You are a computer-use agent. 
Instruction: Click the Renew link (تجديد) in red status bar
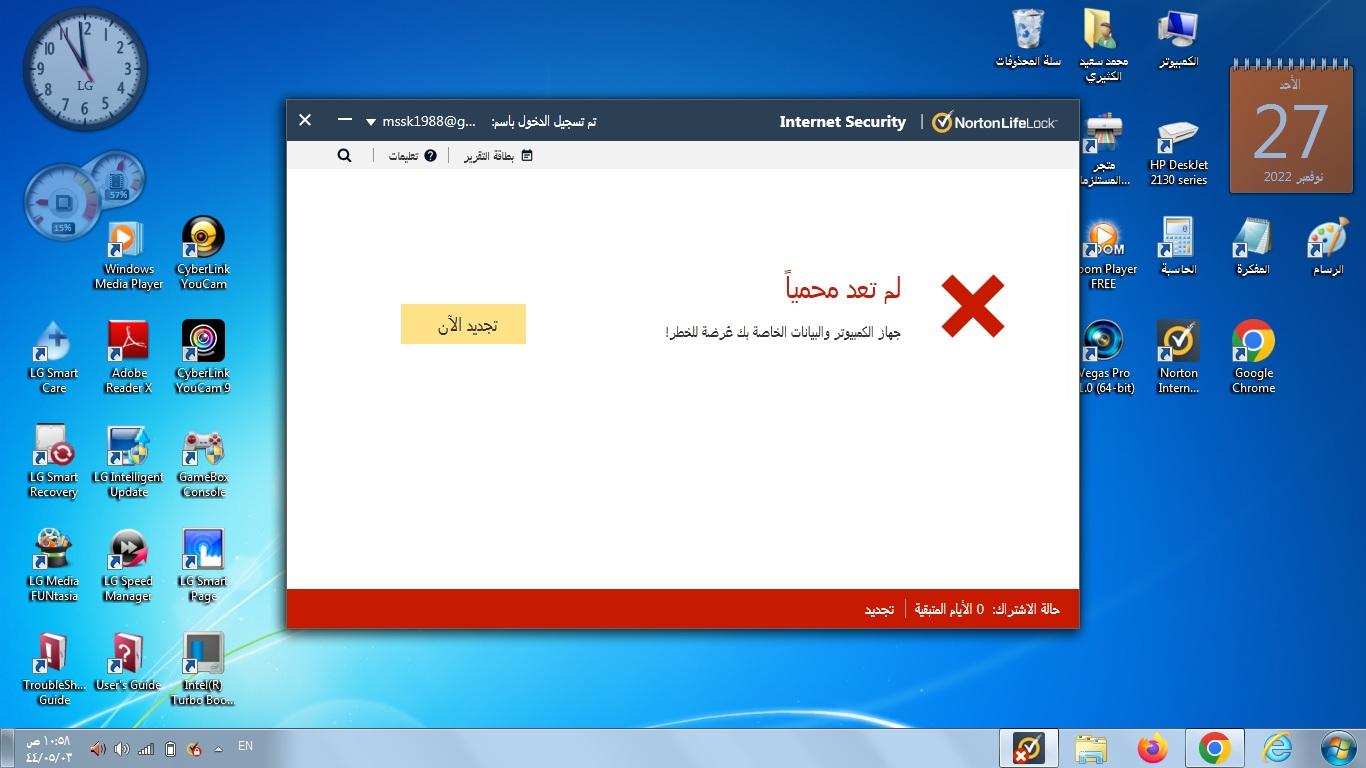pos(879,609)
